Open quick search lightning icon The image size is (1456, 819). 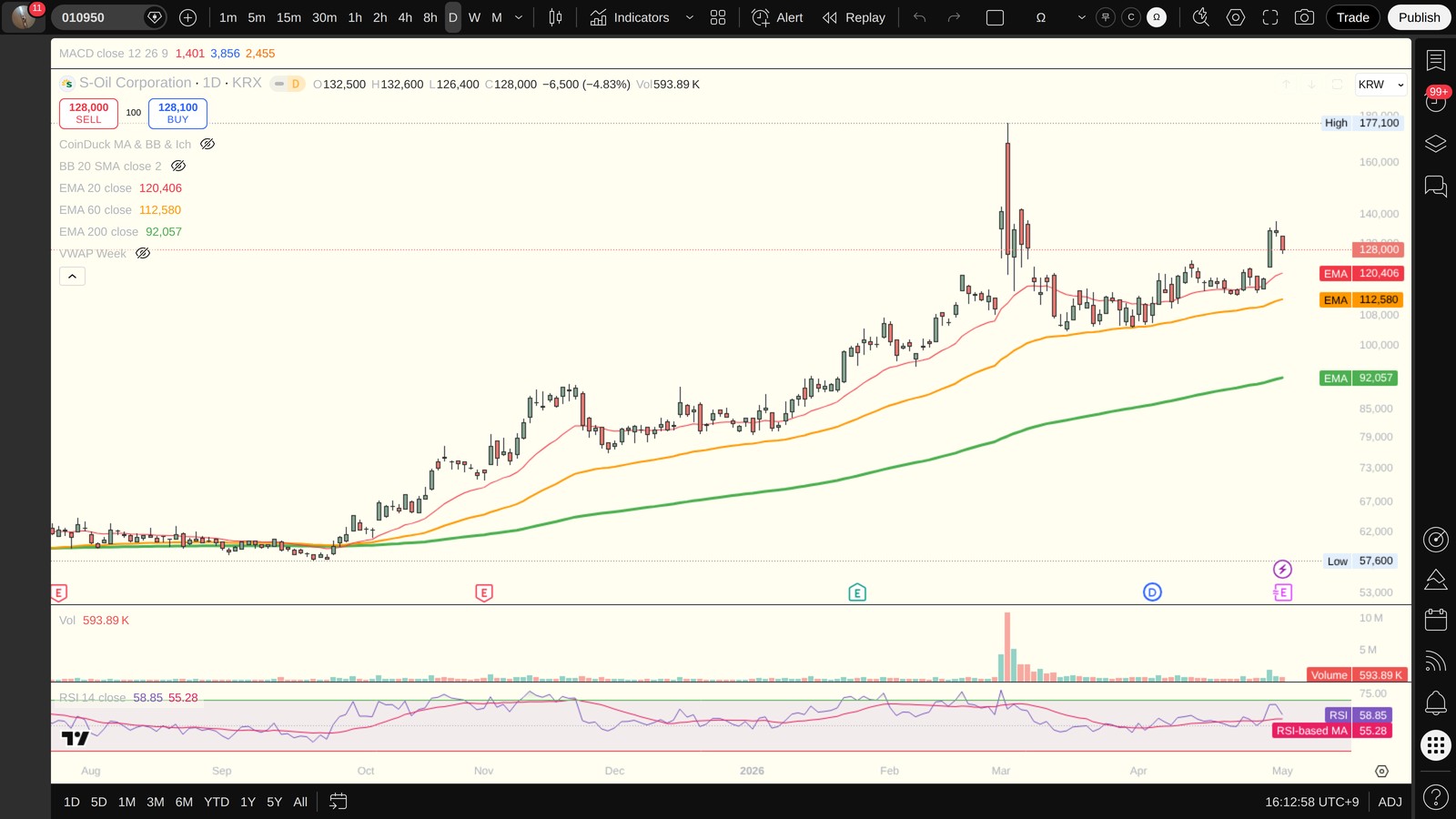[1200, 17]
